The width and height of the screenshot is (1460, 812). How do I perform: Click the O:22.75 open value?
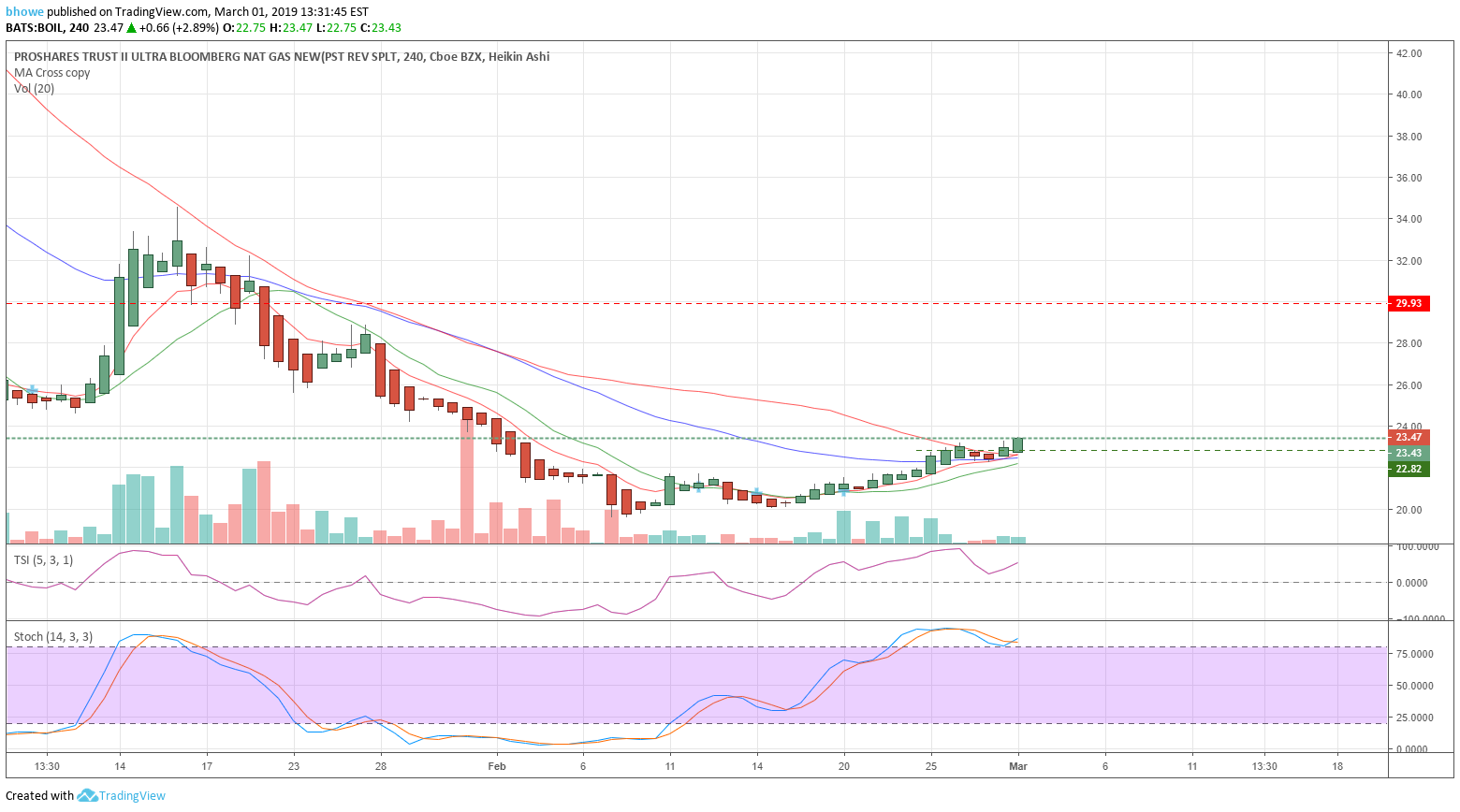coord(244,28)
